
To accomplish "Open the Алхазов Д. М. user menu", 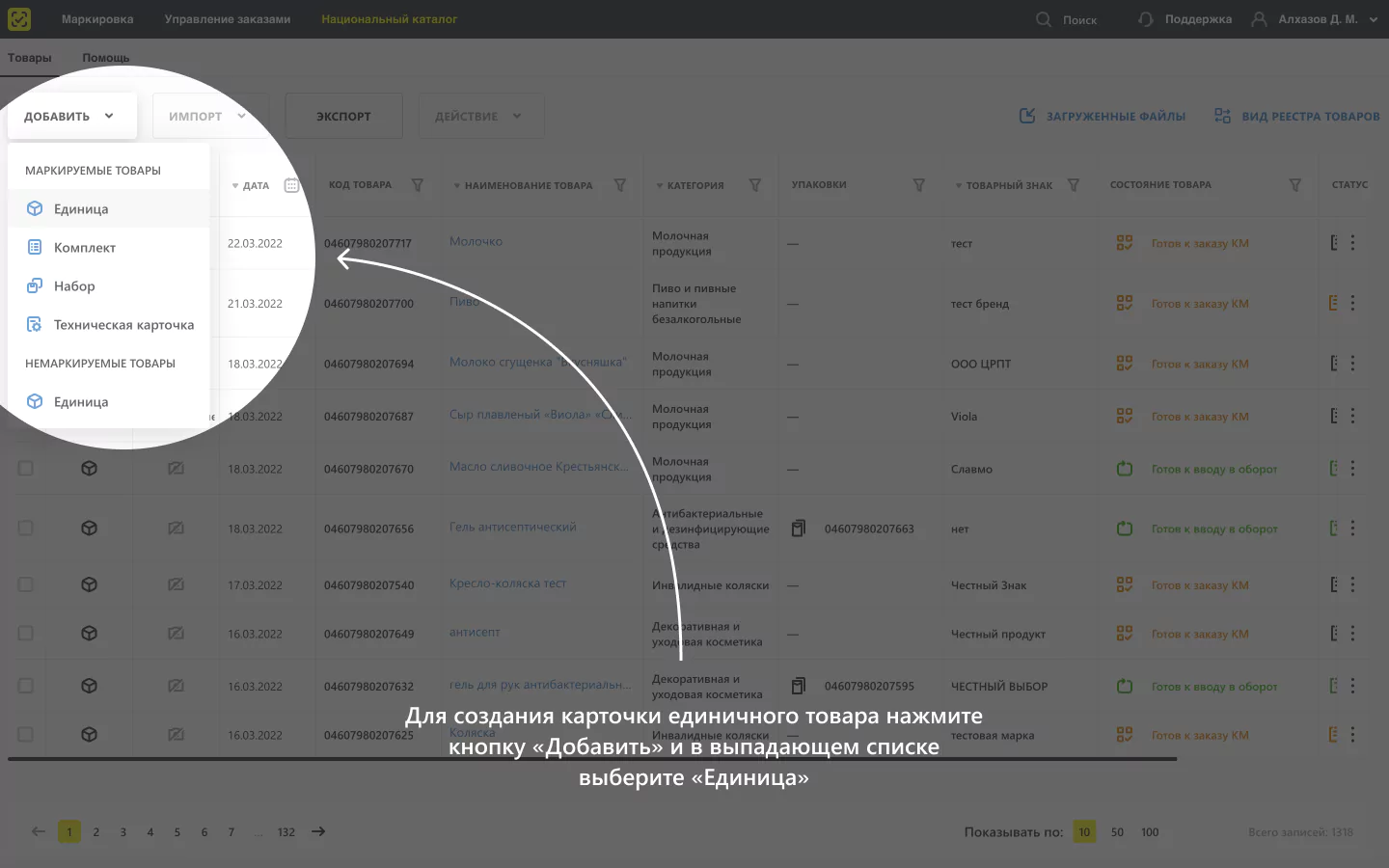I will 1315,19.
